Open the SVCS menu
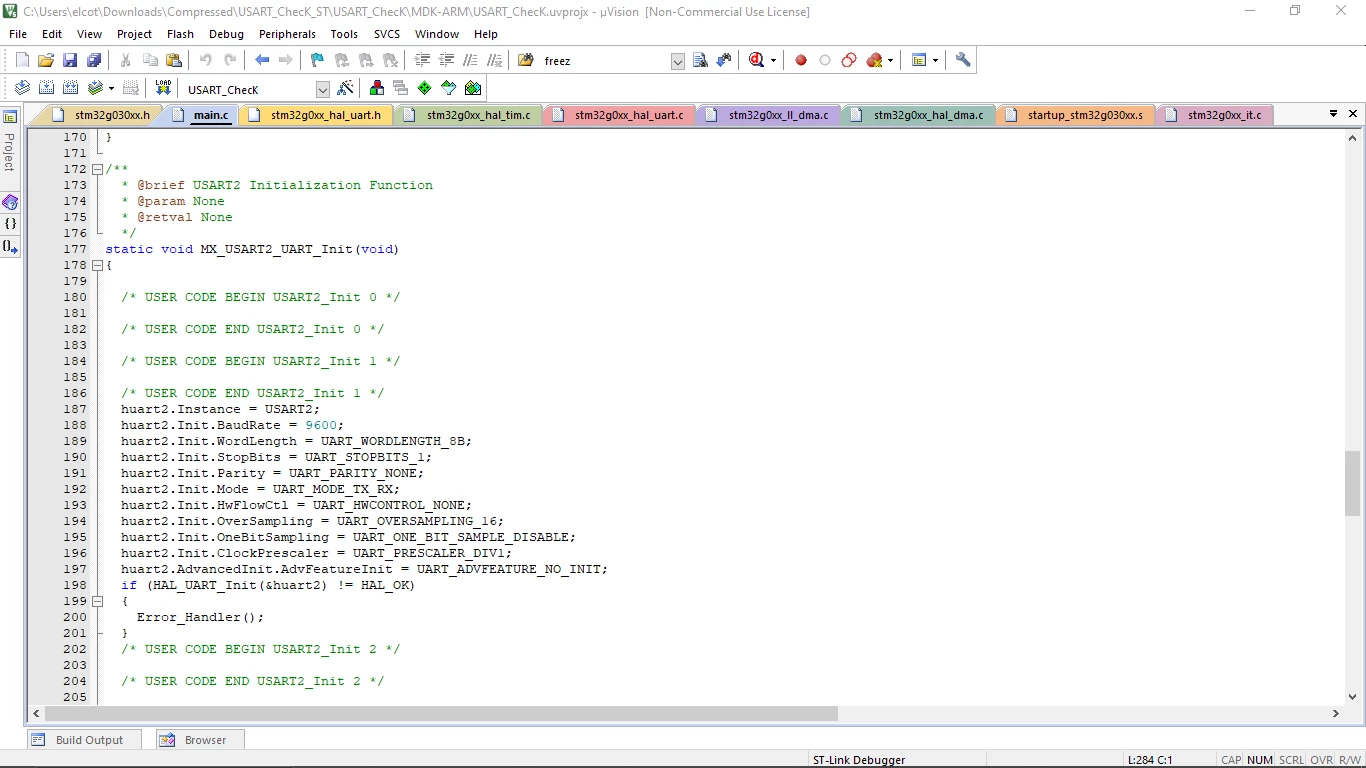 click(x=387, y=34)
